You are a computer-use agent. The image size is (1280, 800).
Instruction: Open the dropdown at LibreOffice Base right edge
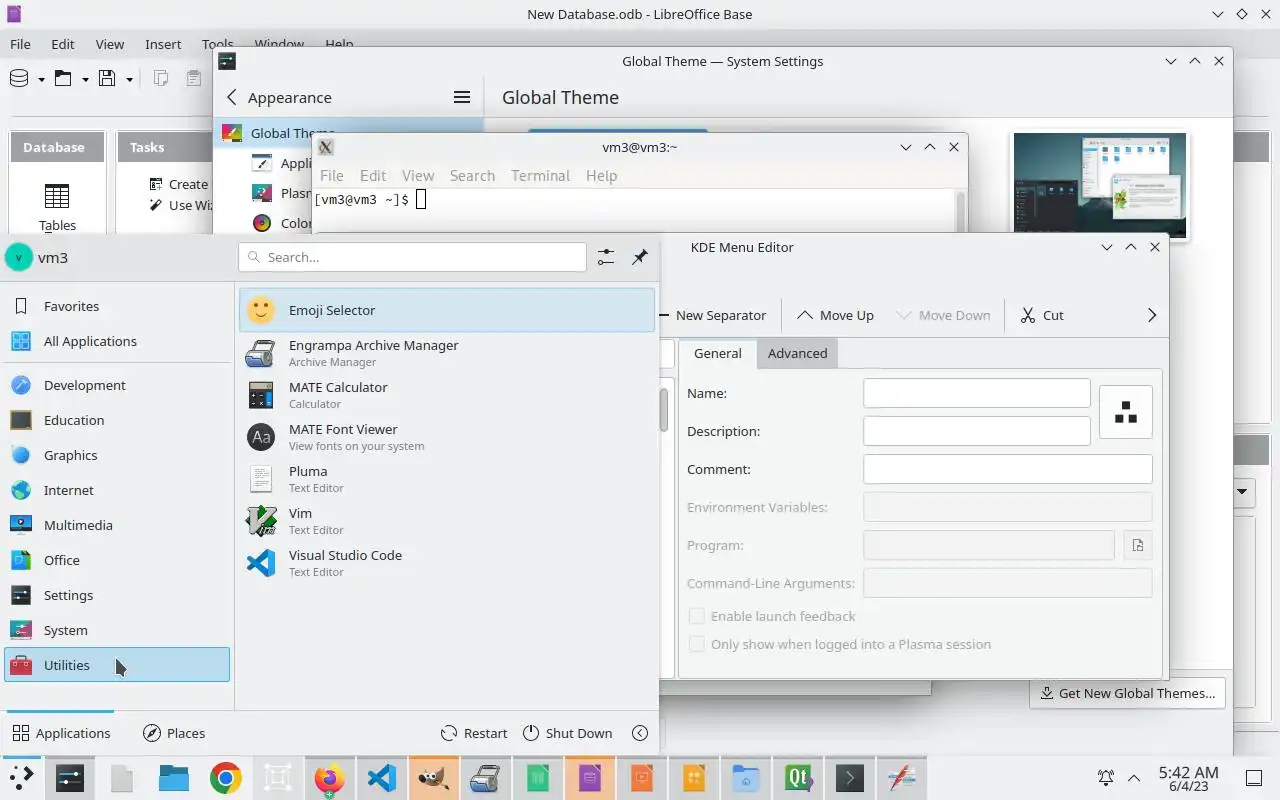point(1243,491)
